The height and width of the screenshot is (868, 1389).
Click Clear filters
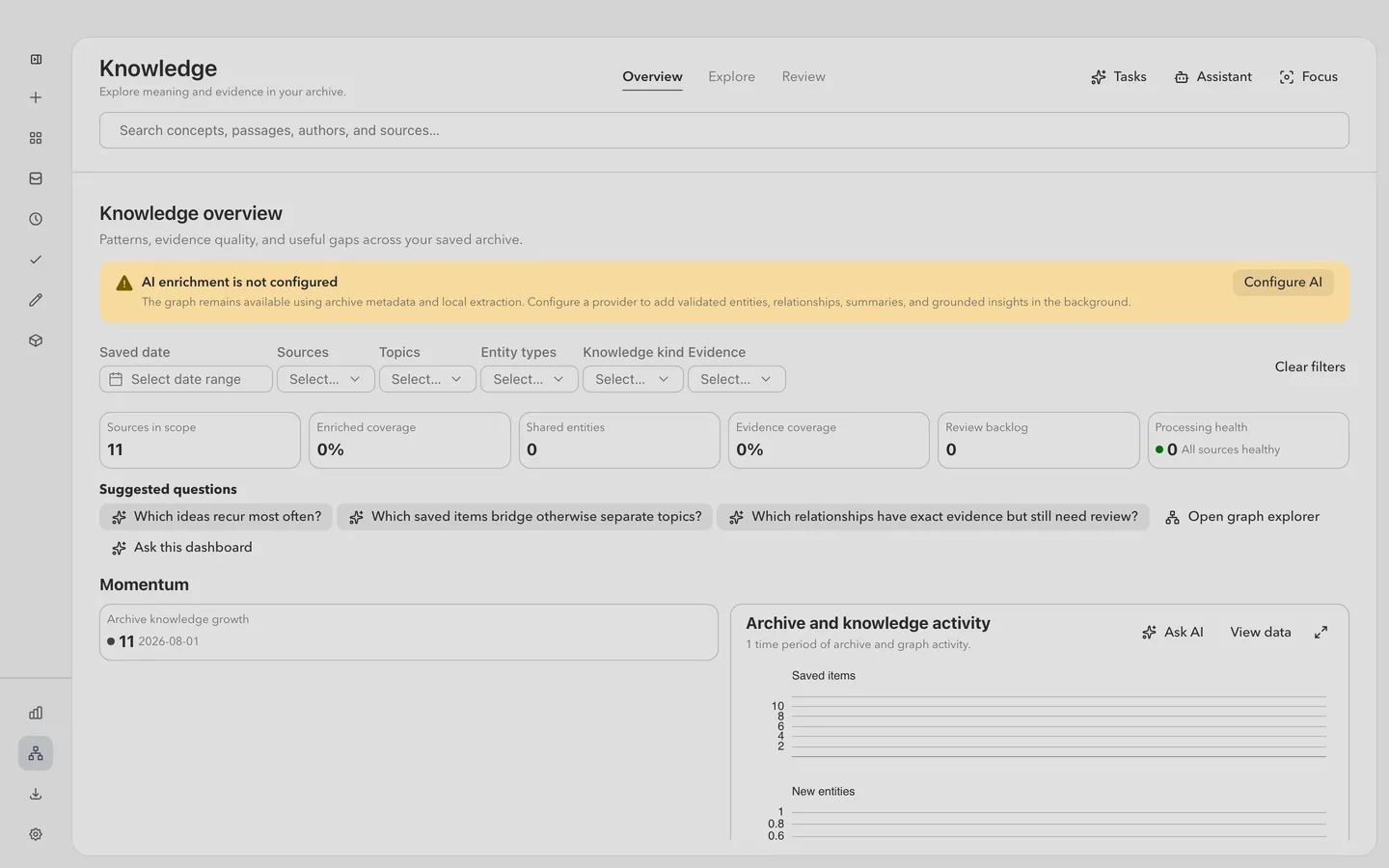(x=1310, y=366)
